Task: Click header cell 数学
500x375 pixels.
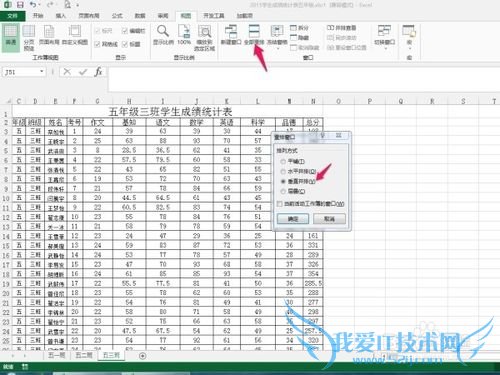Action: click(197, 122)
